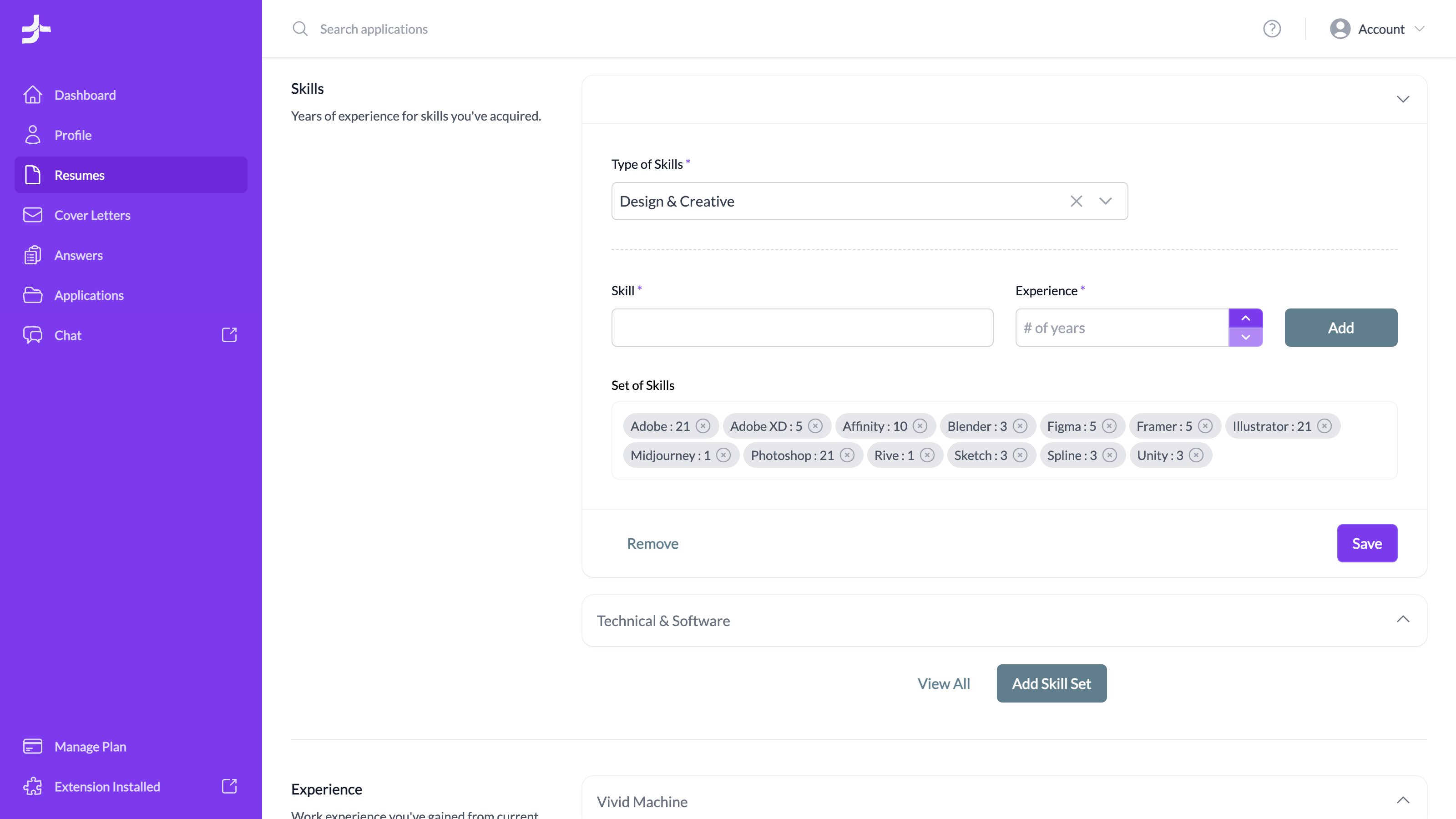Click Add Skill Set button
Viewport: 1456px width, 819px height.
click(1052, 683)
